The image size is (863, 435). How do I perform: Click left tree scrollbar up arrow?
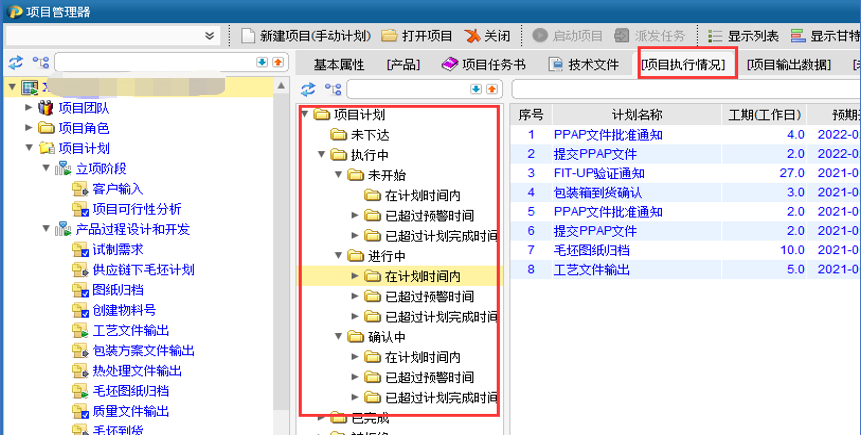coord(281,86)
